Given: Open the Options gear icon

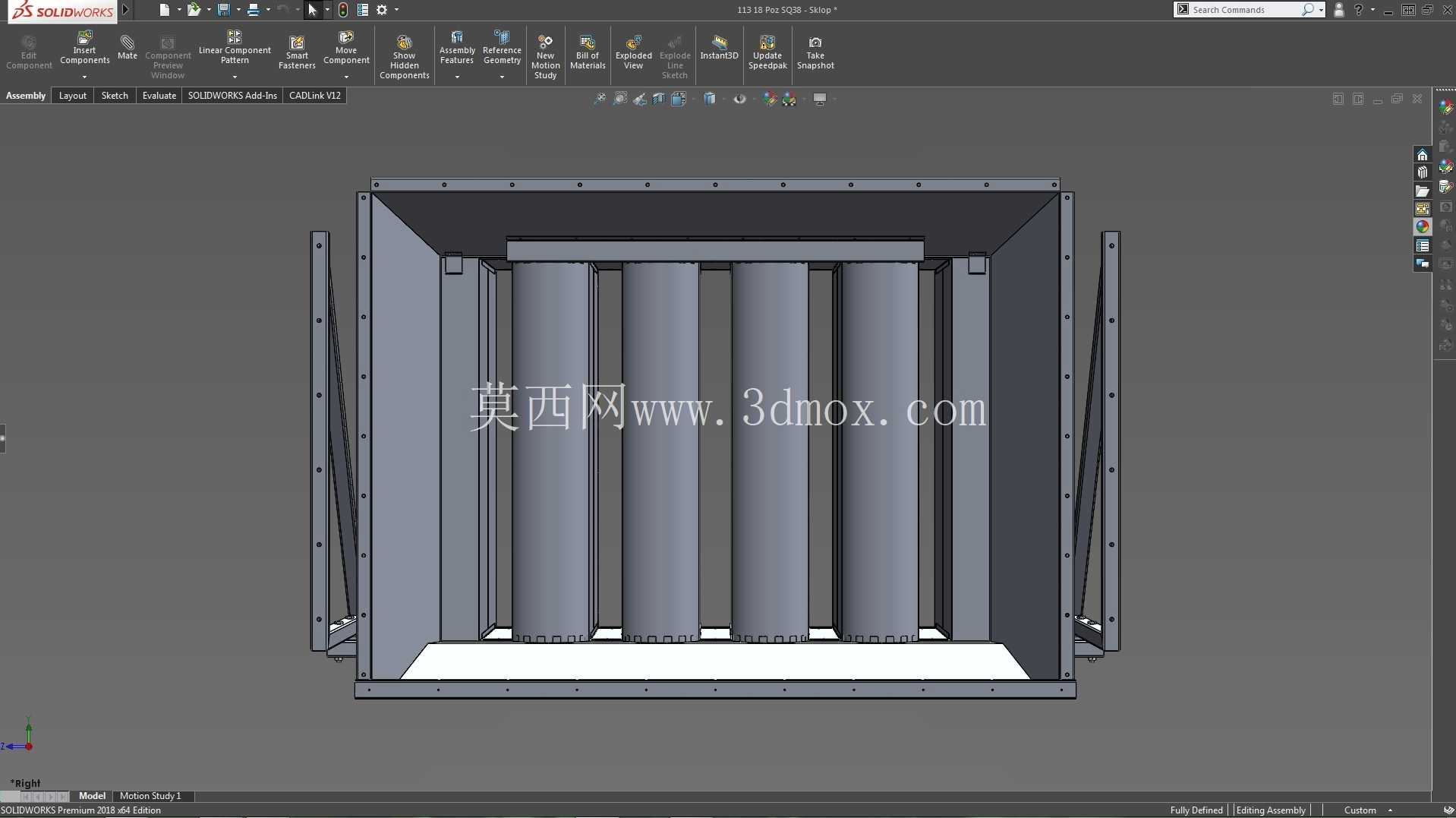Looking at the screenshot, I should (x=382, y=10).
